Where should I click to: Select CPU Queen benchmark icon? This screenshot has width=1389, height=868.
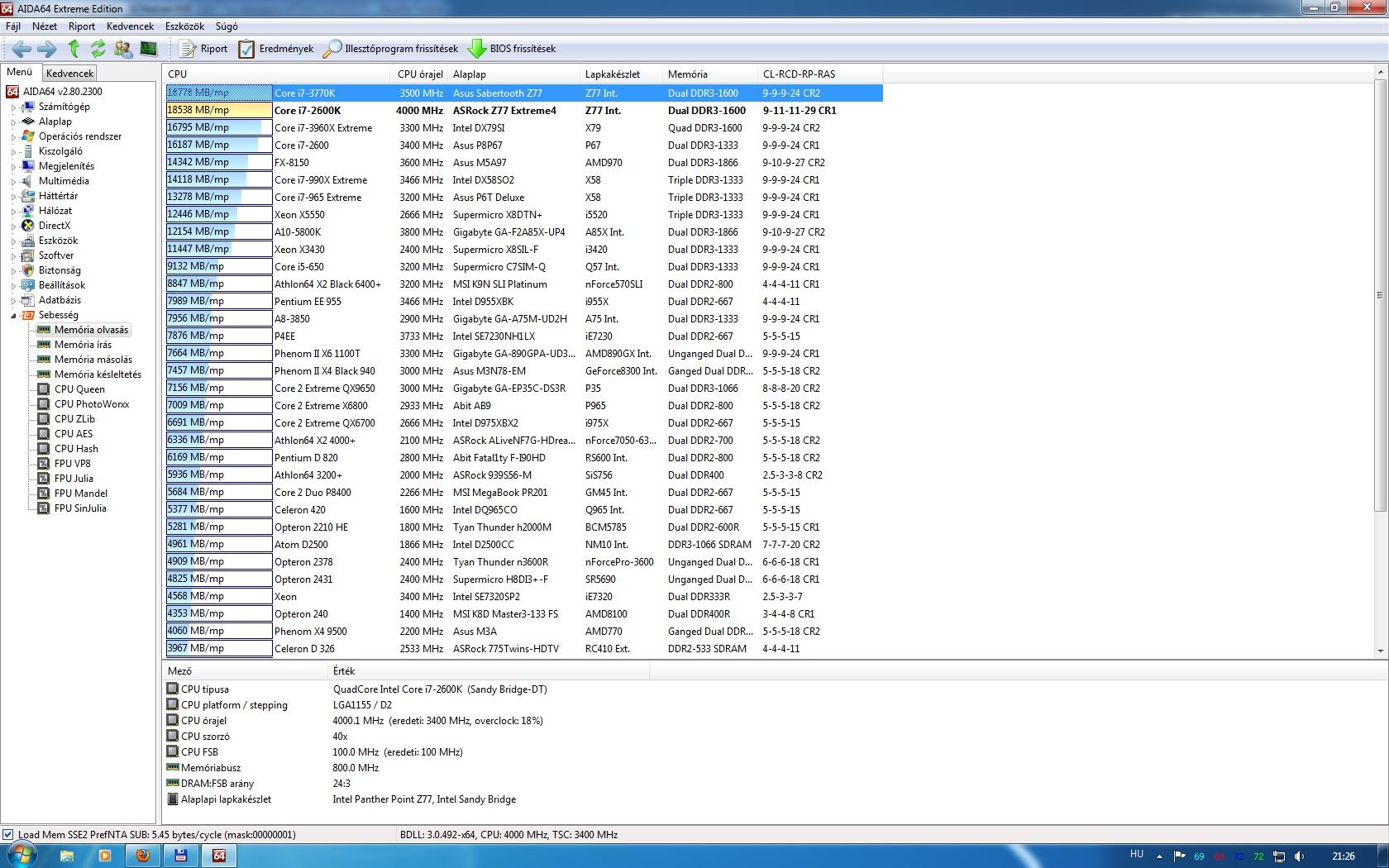coord(44,389)
